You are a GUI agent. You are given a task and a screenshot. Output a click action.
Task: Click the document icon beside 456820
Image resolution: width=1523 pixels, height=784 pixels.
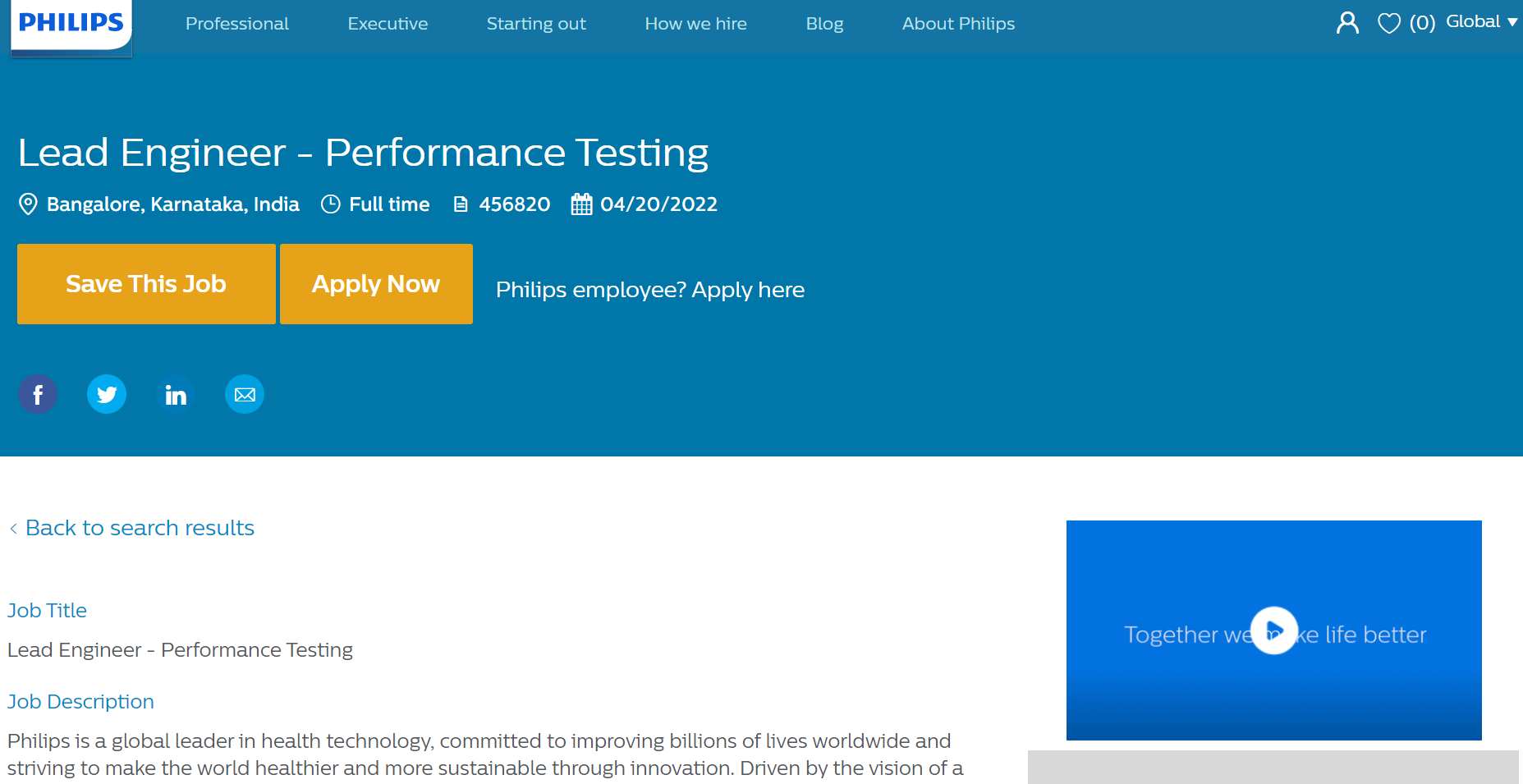click(x=461, y=204)
